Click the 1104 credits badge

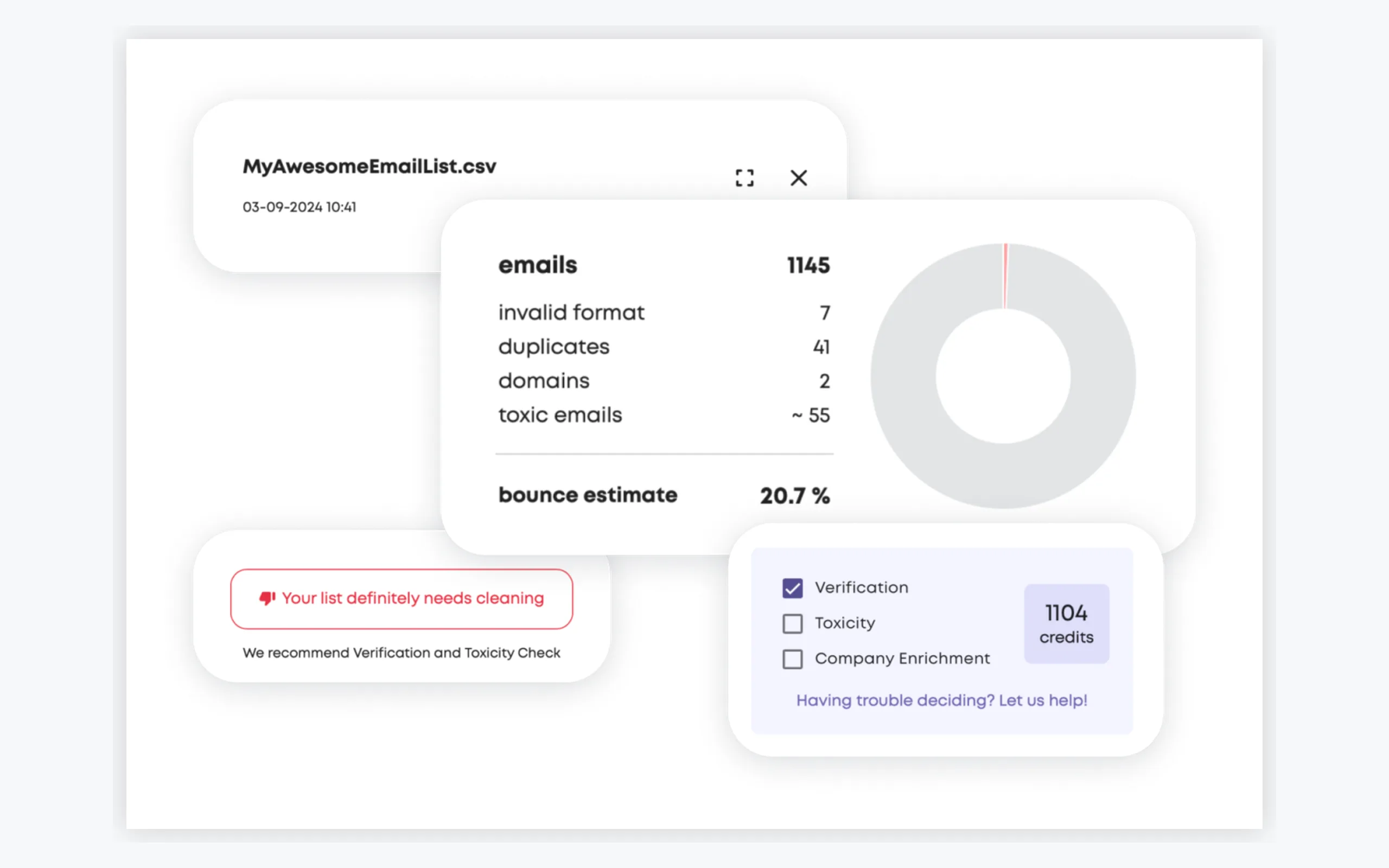click(1066, 623)
